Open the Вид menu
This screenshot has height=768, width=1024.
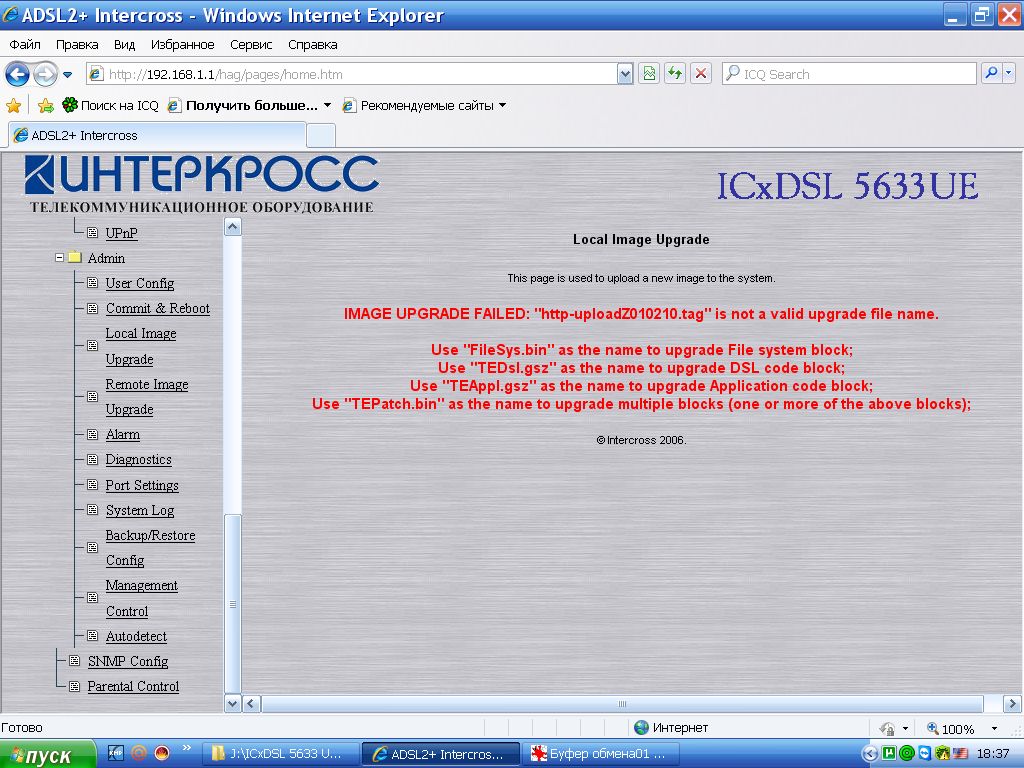[x=124, y=44]
